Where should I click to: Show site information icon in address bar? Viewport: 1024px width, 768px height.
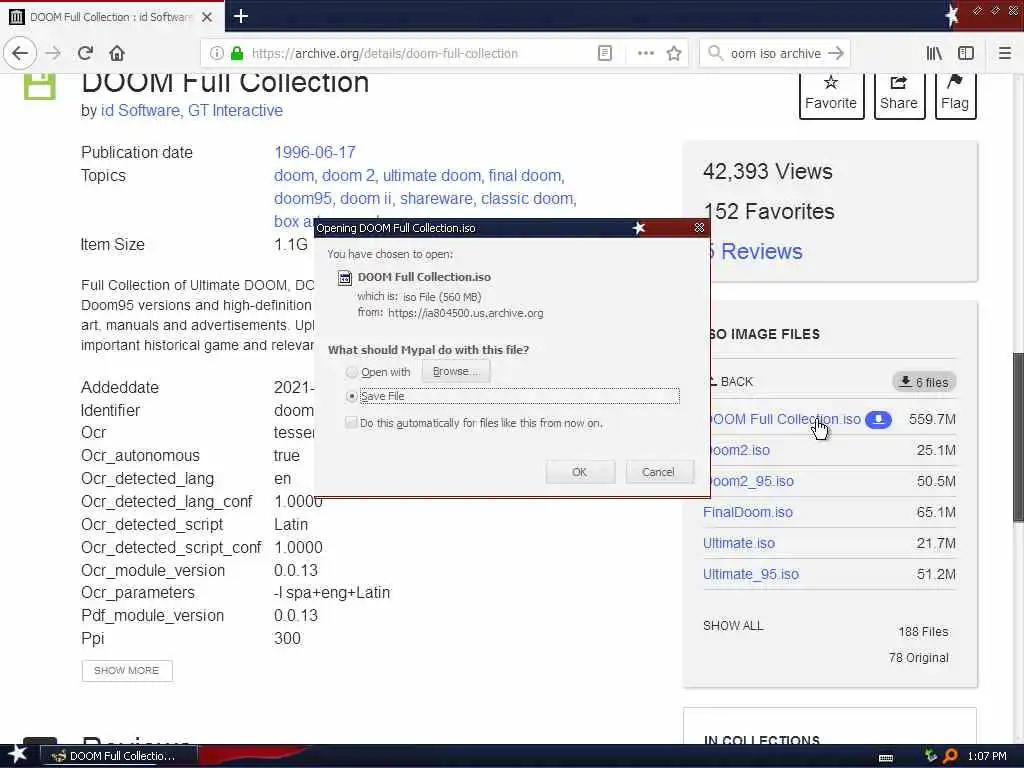click(x=217, y=53)
